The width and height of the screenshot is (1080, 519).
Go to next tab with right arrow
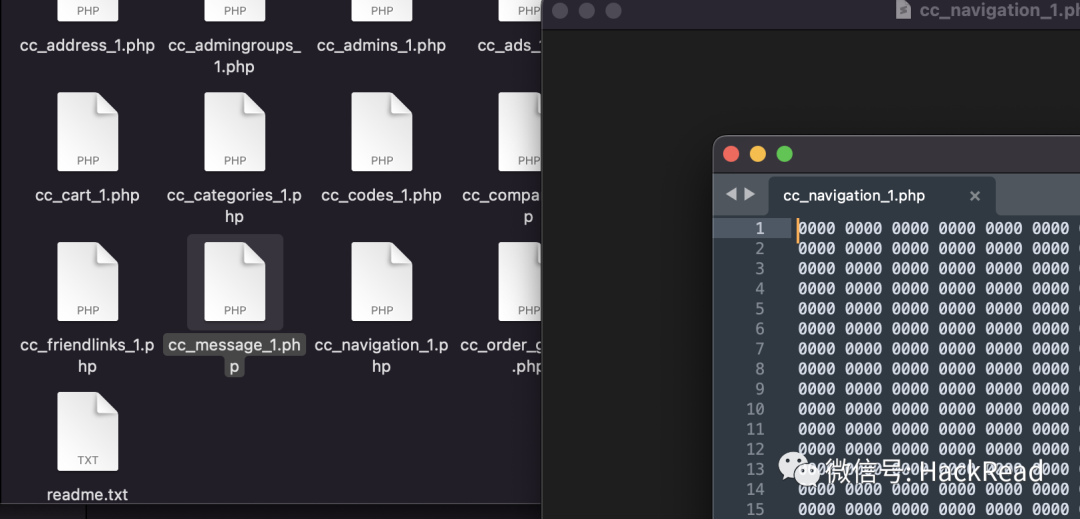(x=749, y=195)
